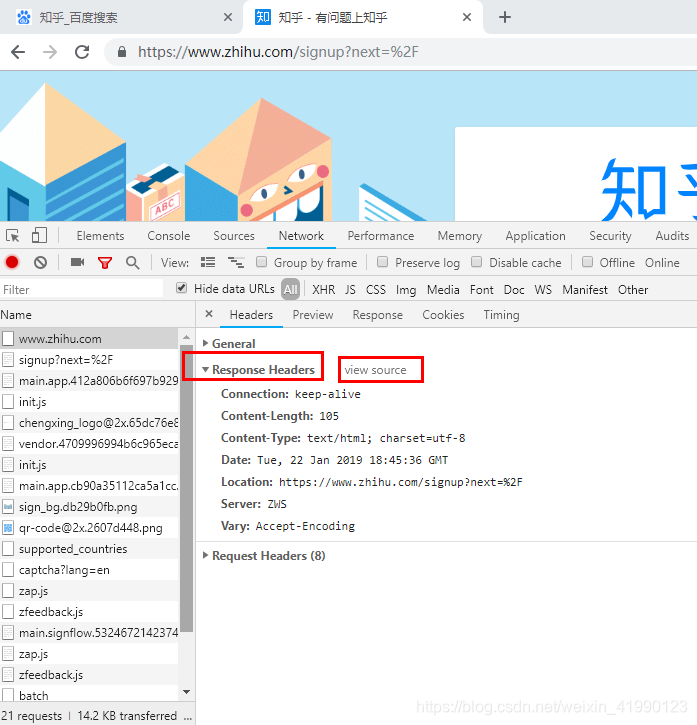Select the captcha?lang=en request
This screenshot has width=697, height=725.
[90, 570]
